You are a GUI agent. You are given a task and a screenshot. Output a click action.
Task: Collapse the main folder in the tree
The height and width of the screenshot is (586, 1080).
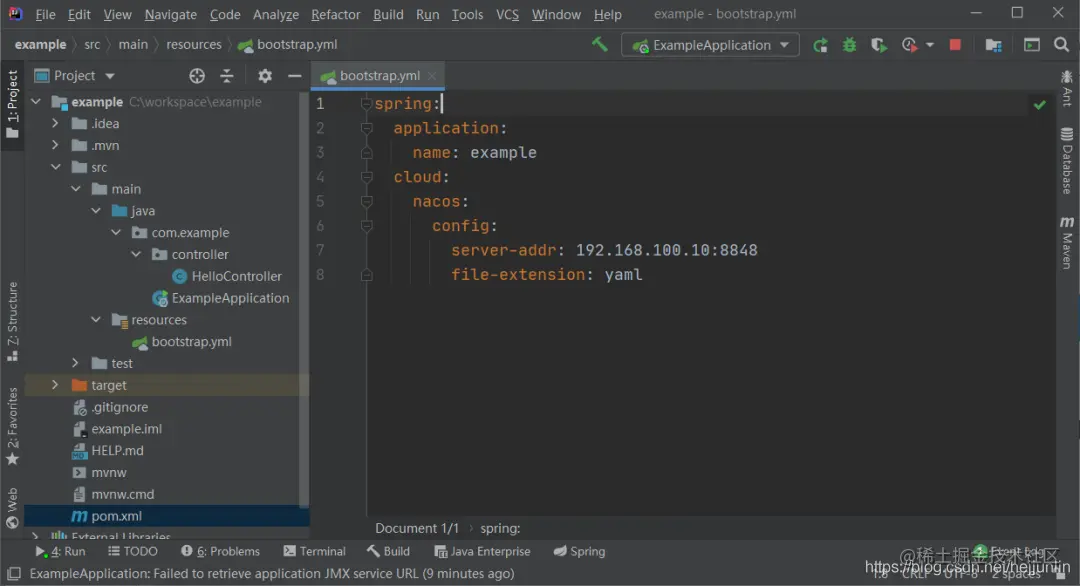pyautogui.click(x=76, y=189)
